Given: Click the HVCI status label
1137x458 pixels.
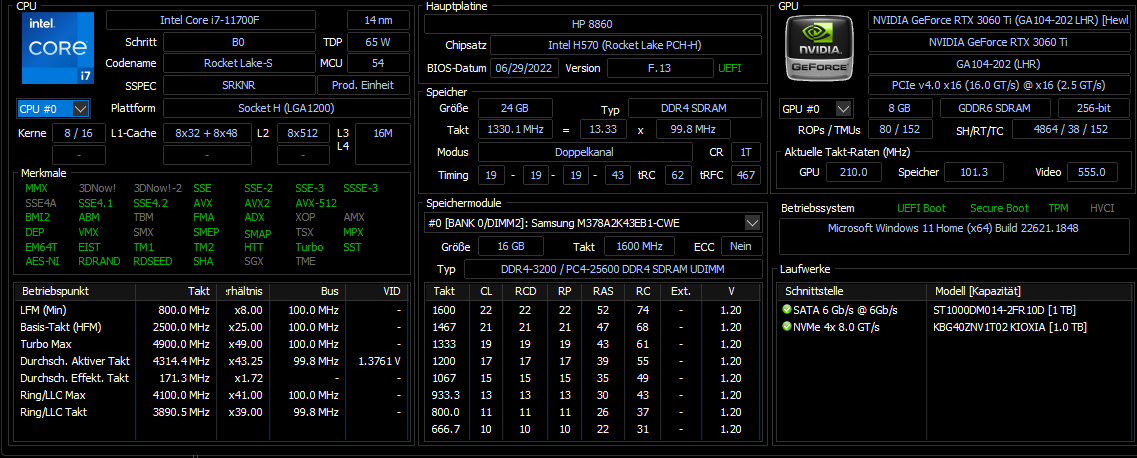Looking at the screenshot, I should pyautogui.click(x=1101, y=208).
